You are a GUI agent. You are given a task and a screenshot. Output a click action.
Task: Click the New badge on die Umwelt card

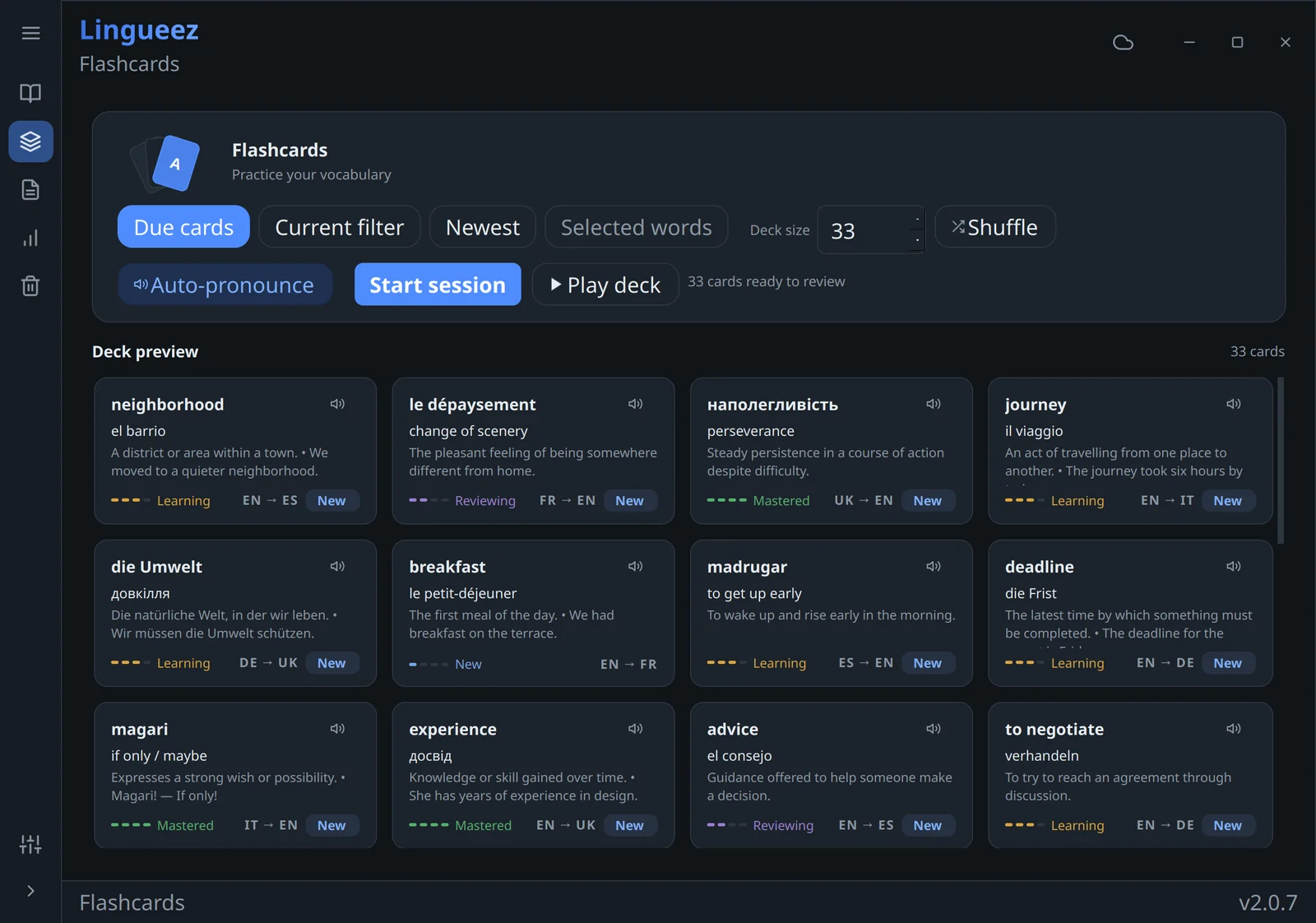point(331,663)
